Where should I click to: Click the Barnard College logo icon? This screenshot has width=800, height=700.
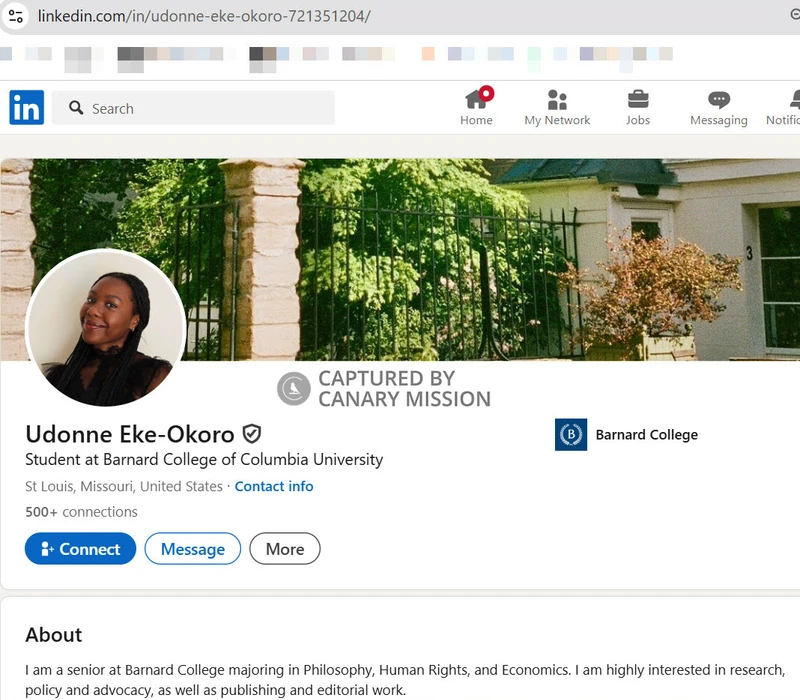[571, 435]
